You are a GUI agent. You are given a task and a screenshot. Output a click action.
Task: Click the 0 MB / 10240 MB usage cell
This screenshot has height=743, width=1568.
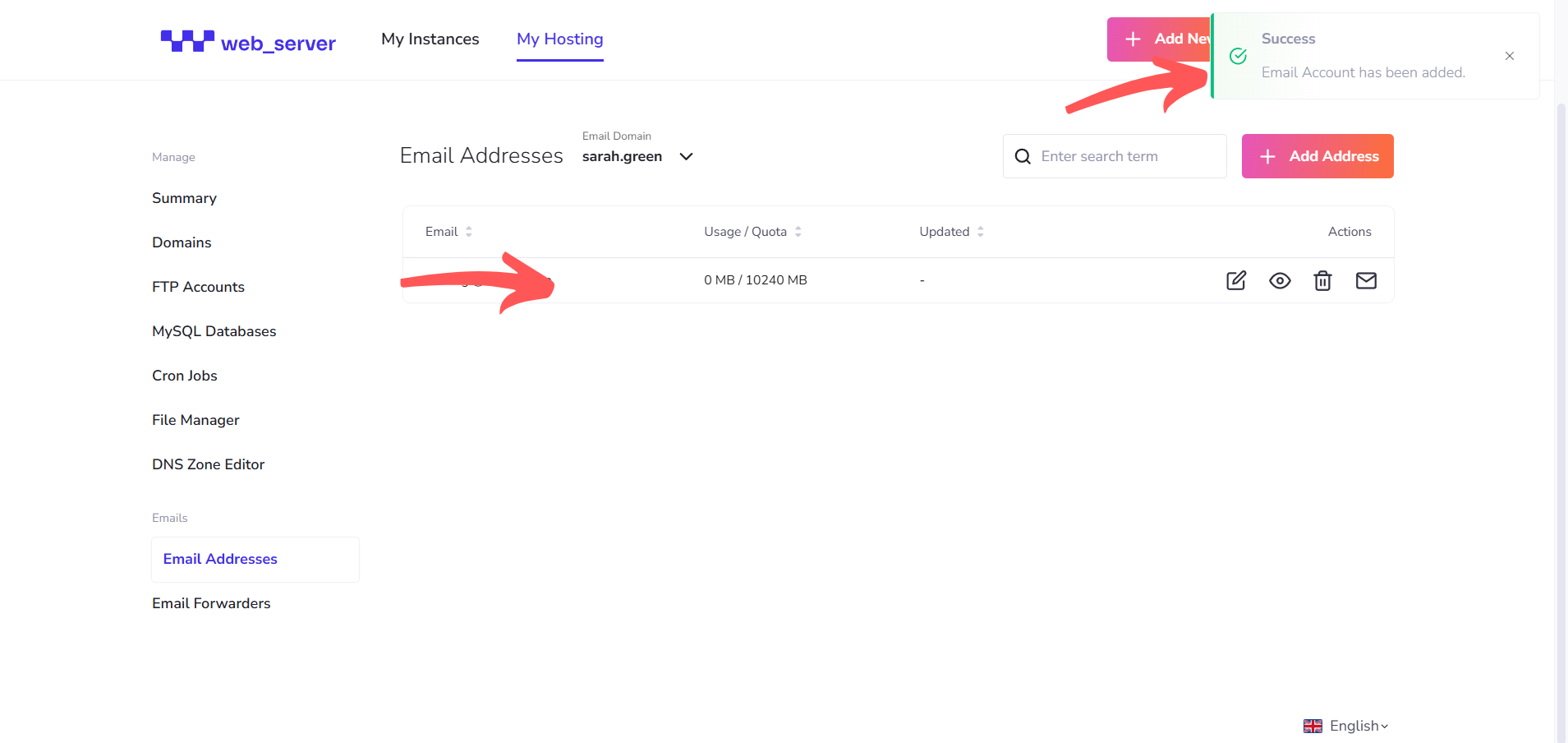755,280
